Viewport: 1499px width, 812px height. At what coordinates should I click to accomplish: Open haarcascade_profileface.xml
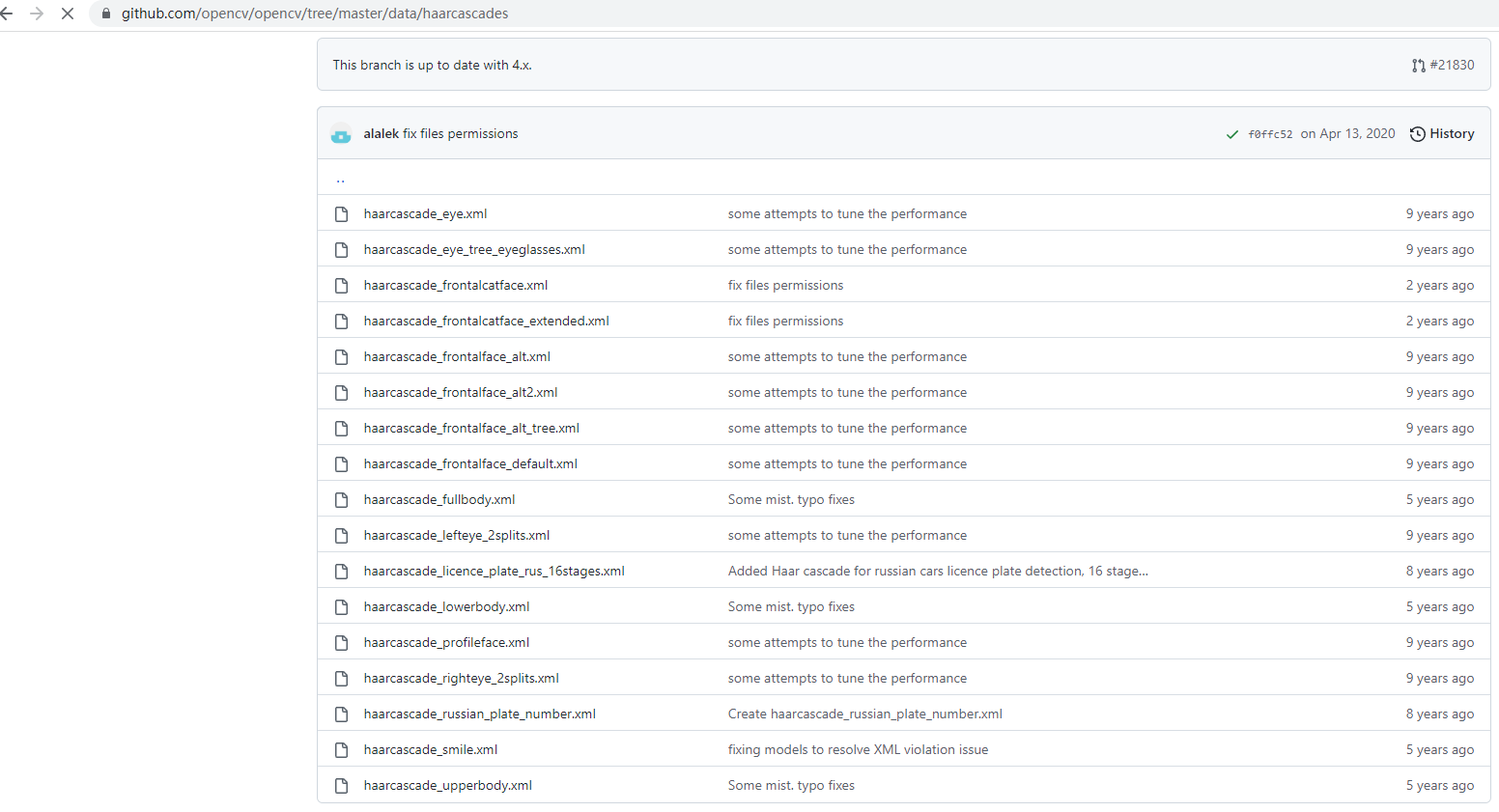coord(446,642)
